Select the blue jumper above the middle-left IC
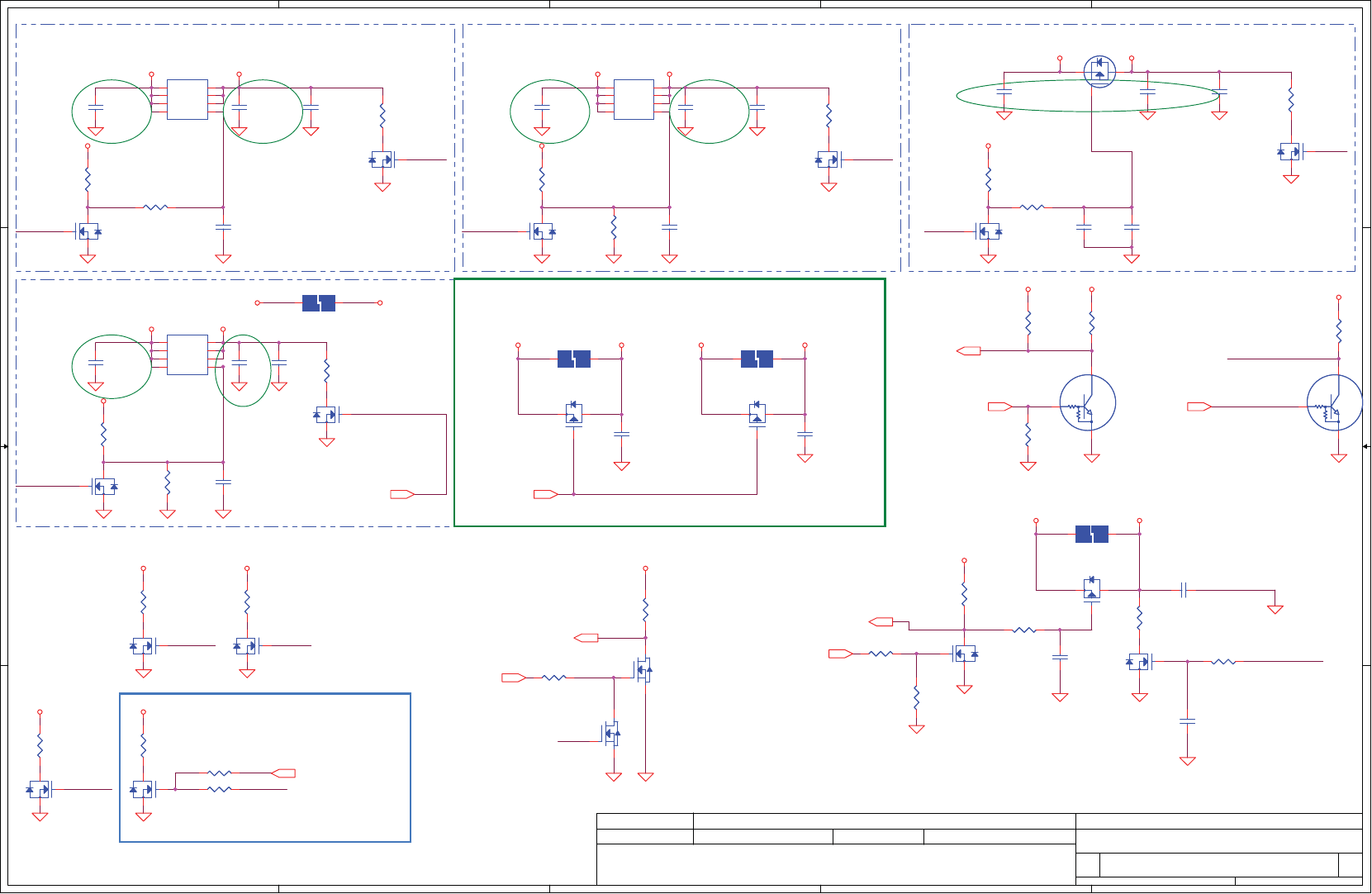Viewport: 1372px width, 894px height. click(319, 303)
